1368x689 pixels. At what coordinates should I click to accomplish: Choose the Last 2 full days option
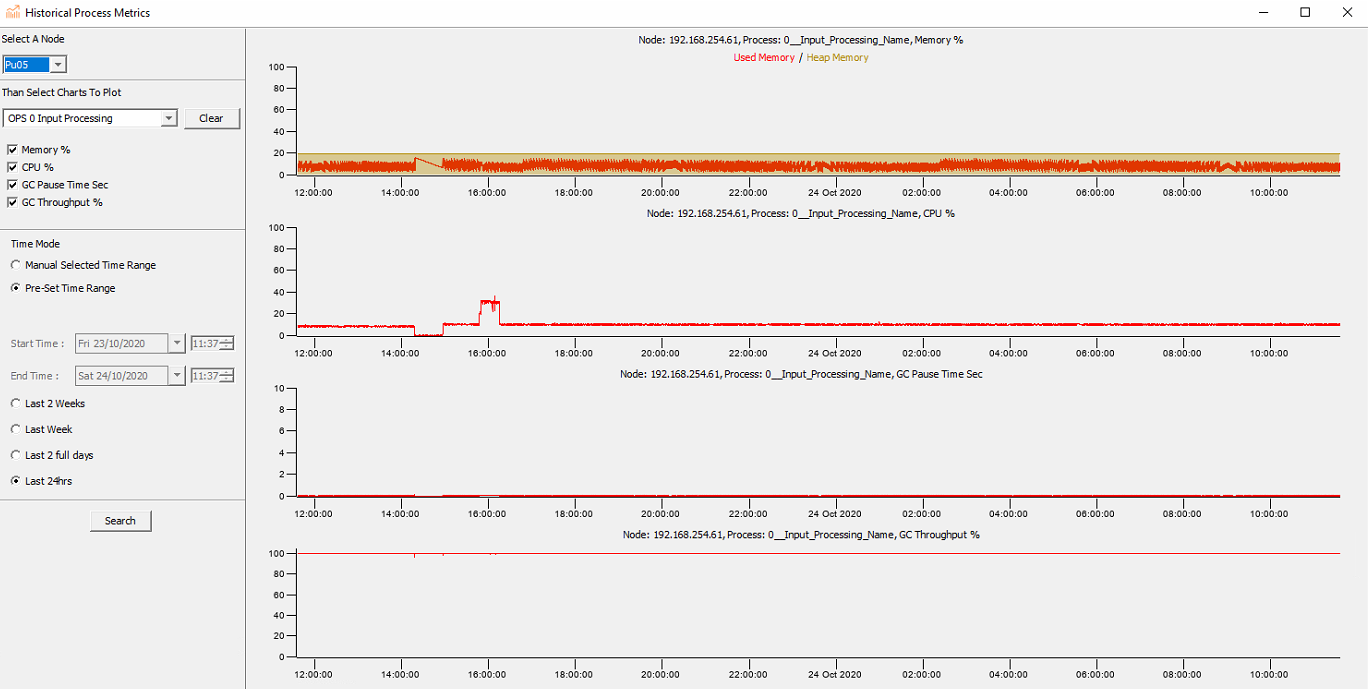[16, 455]
